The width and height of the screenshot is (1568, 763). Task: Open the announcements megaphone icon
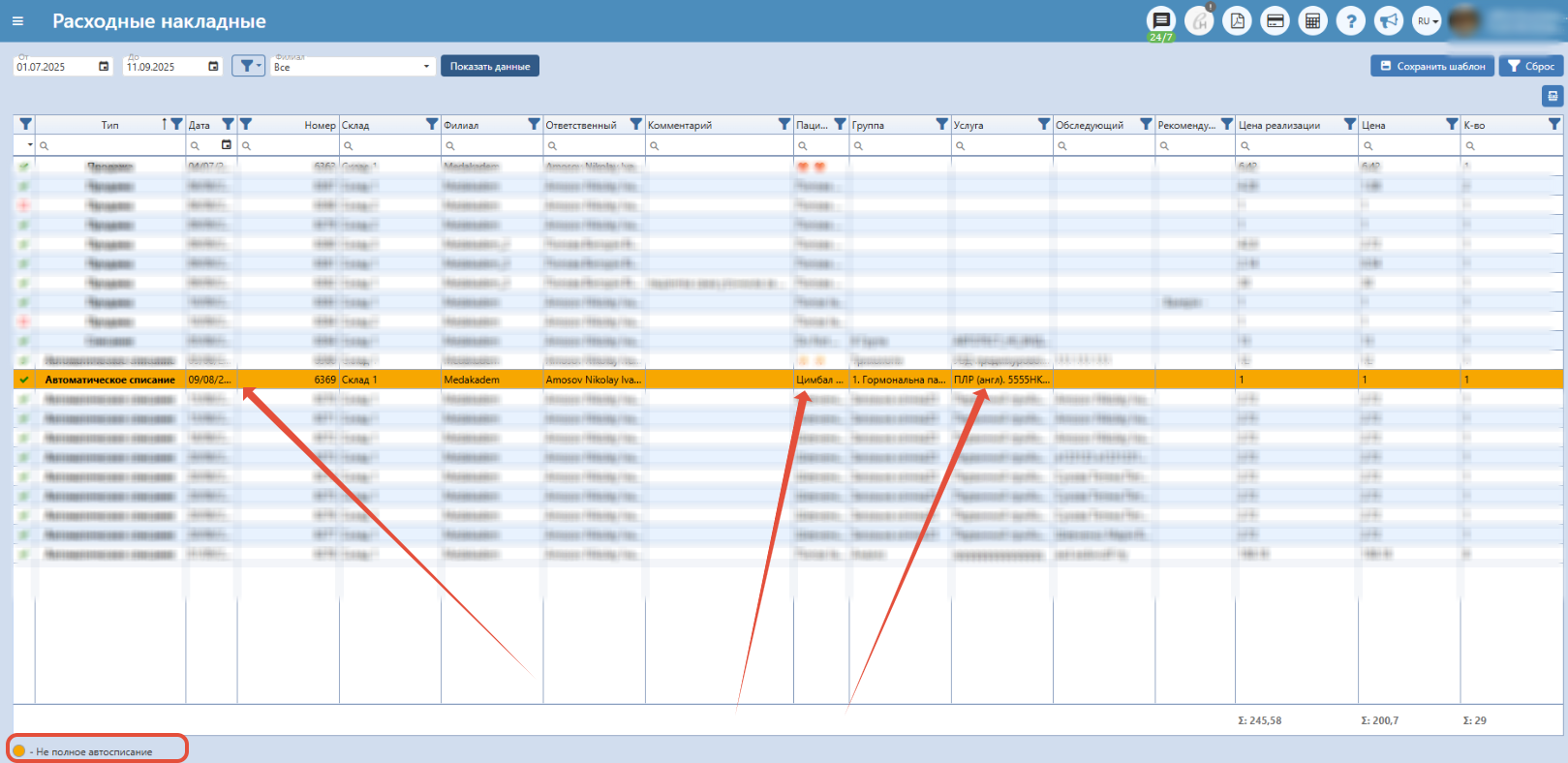click(x=1389, y=21)
